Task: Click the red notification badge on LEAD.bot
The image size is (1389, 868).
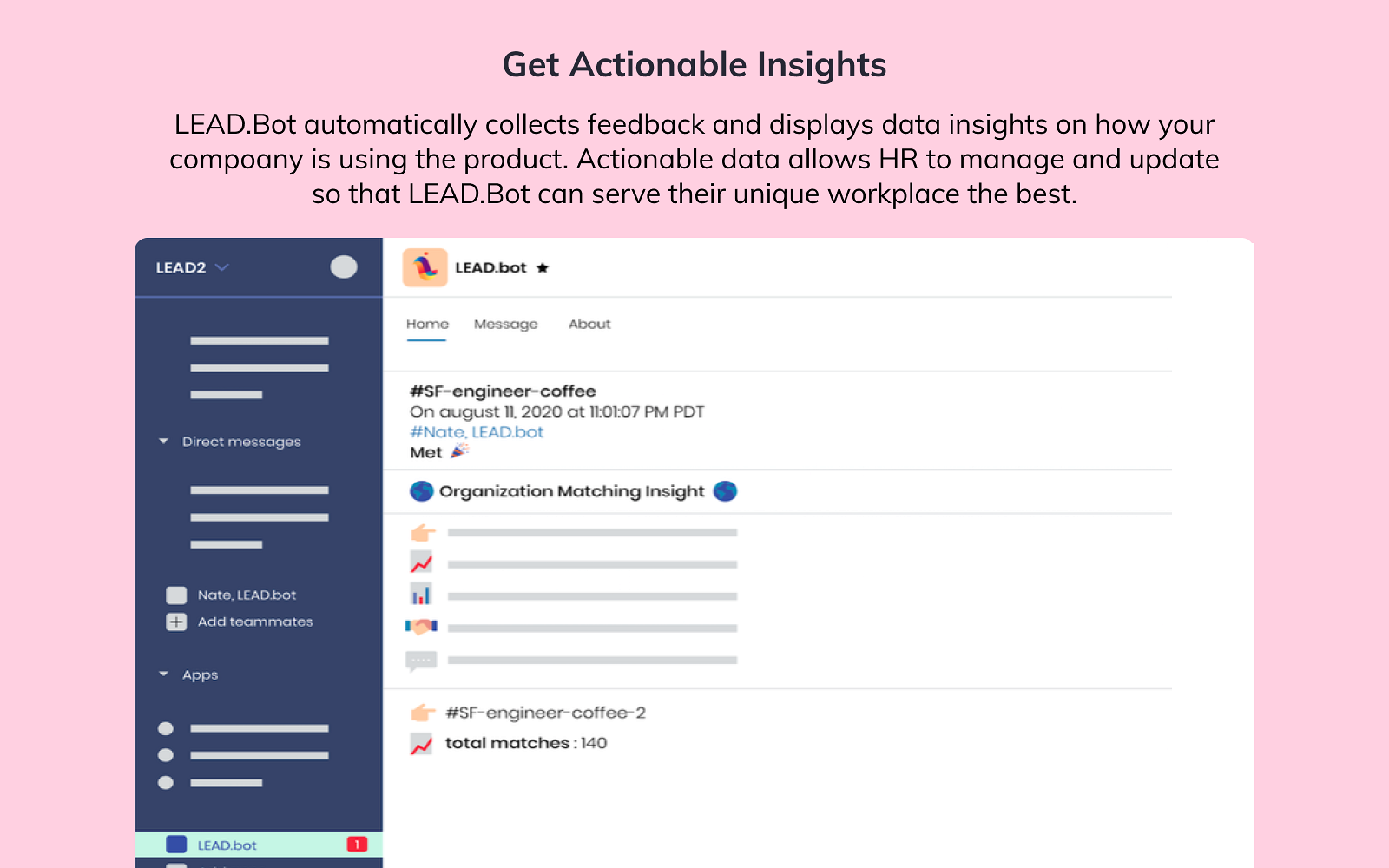Action: click(x=357, y=845)
